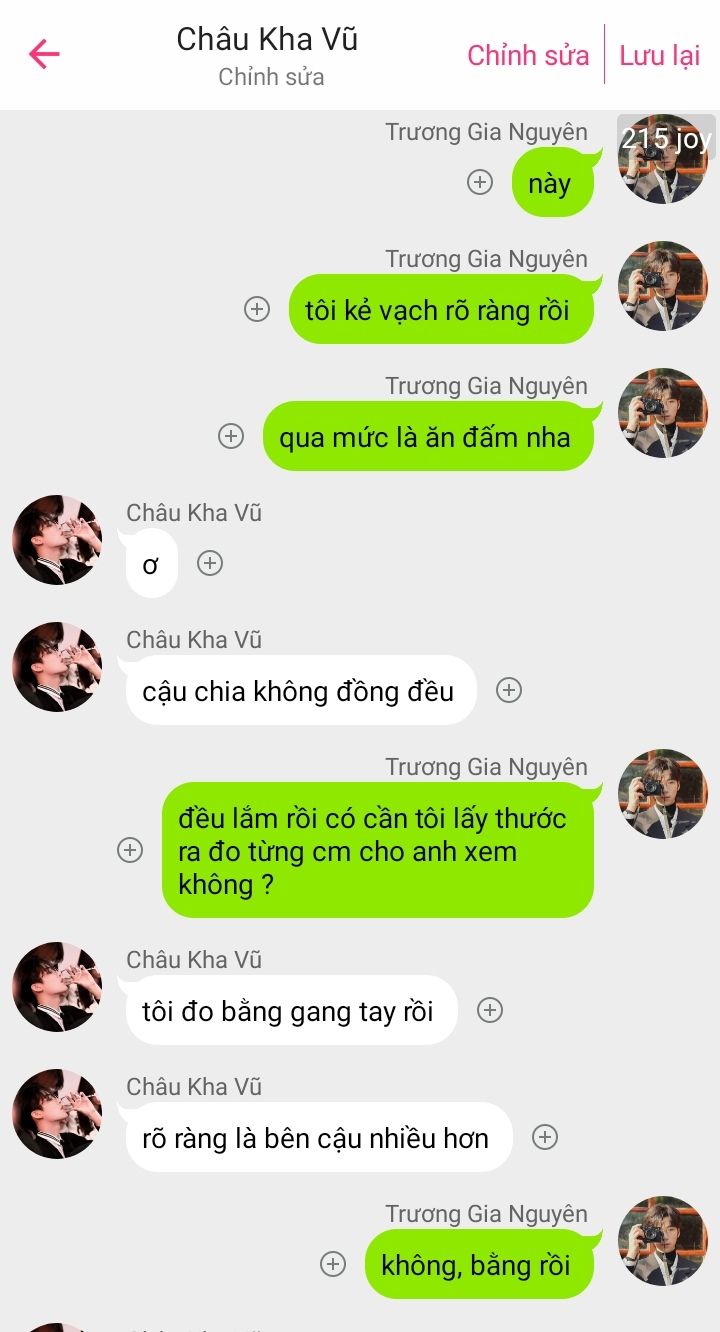Tap Trương Gia Nguyên avatar with 215 joy label
The height and width of the screenshot is (1332, 720).
[x=663, y=160]
